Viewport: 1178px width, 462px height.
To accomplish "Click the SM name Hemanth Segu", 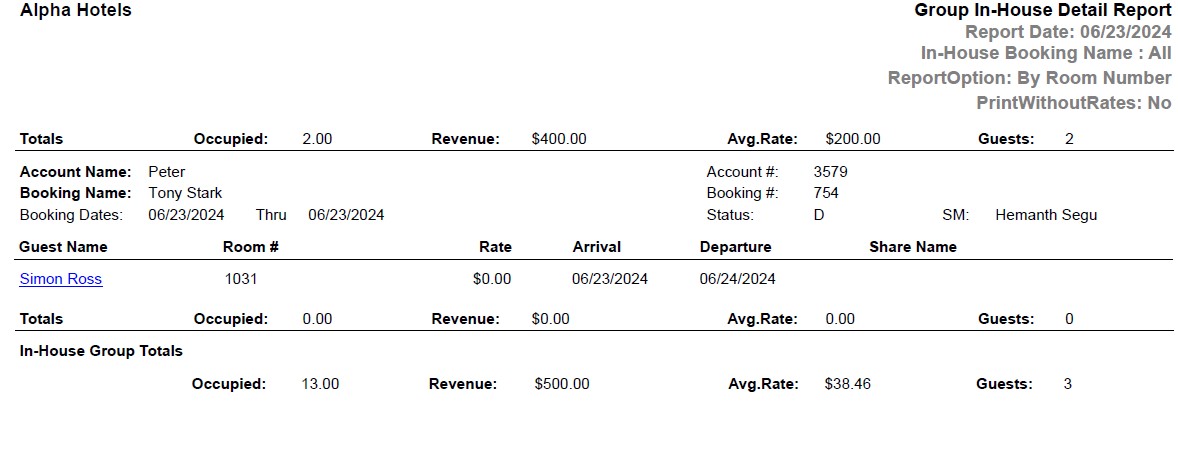I will [x=1045, y=215].
